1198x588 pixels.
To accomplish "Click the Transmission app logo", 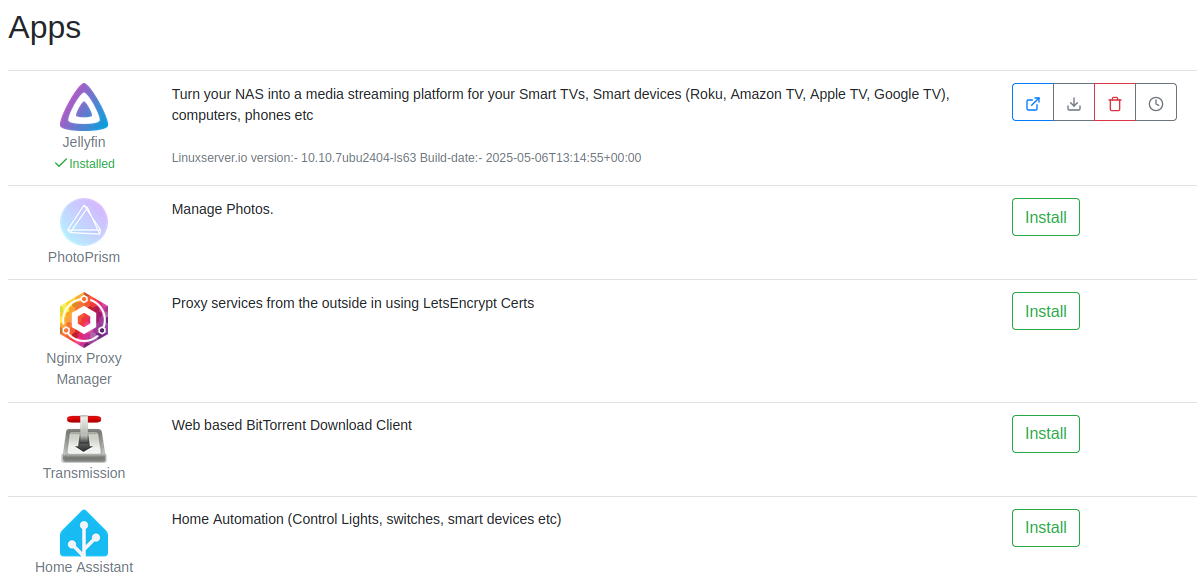I will [84, 438].
